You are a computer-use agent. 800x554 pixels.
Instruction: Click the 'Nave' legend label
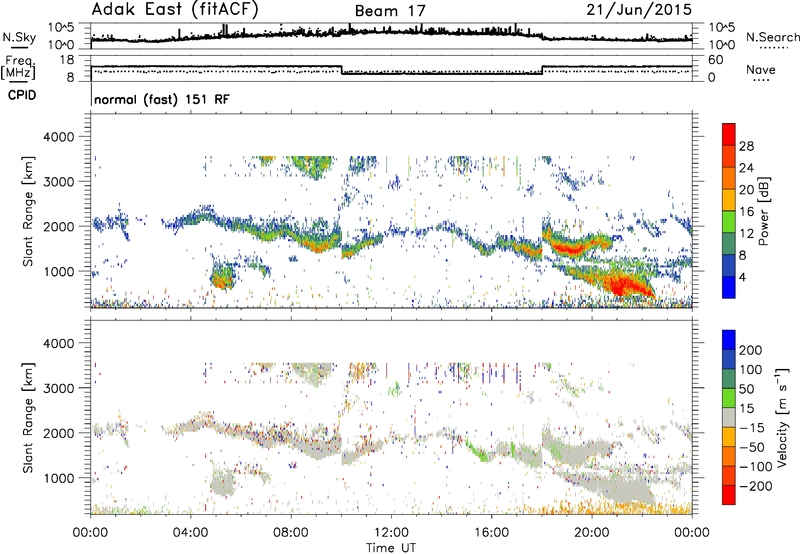click(x=760, y=69)
